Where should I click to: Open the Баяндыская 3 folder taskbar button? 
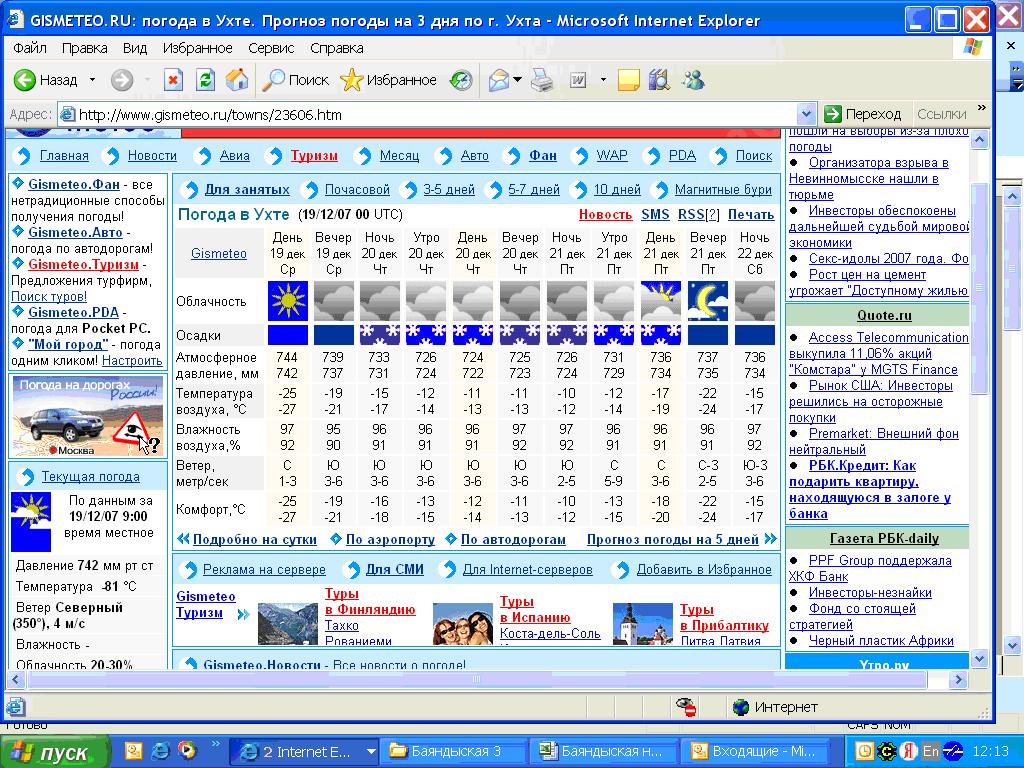(454, 752)
